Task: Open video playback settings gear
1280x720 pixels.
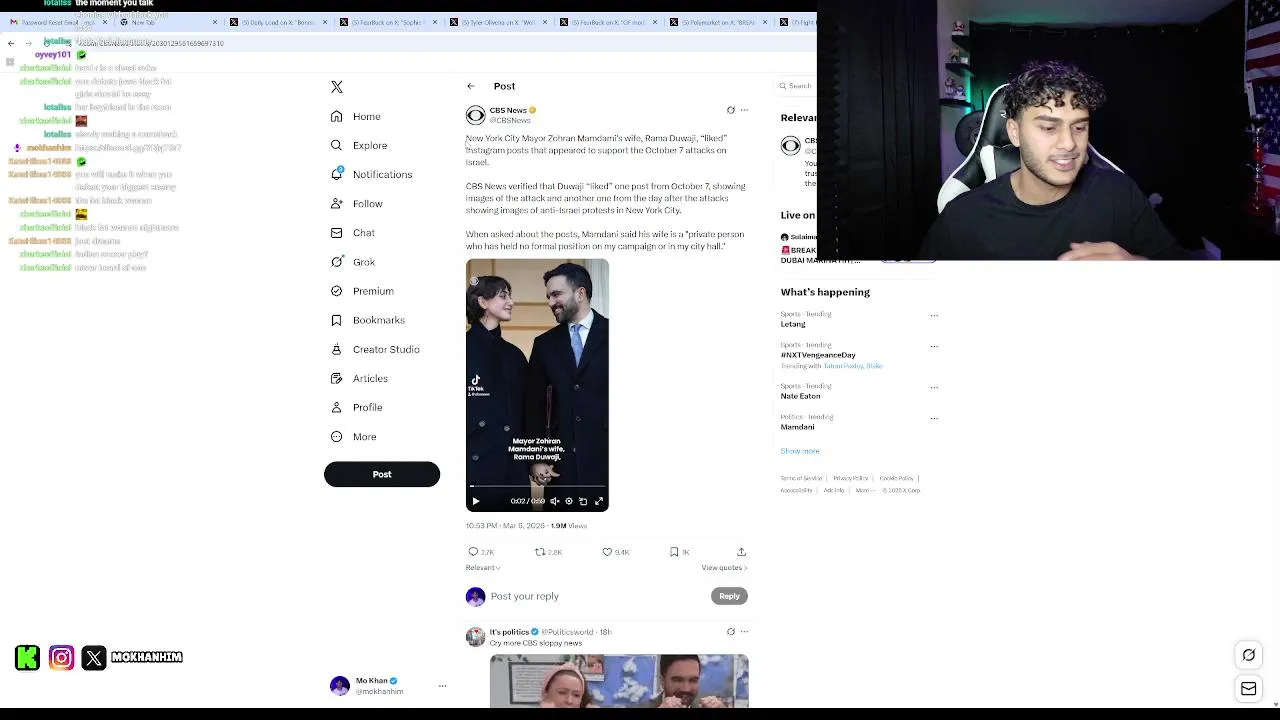Action: (x=569, y=501)
